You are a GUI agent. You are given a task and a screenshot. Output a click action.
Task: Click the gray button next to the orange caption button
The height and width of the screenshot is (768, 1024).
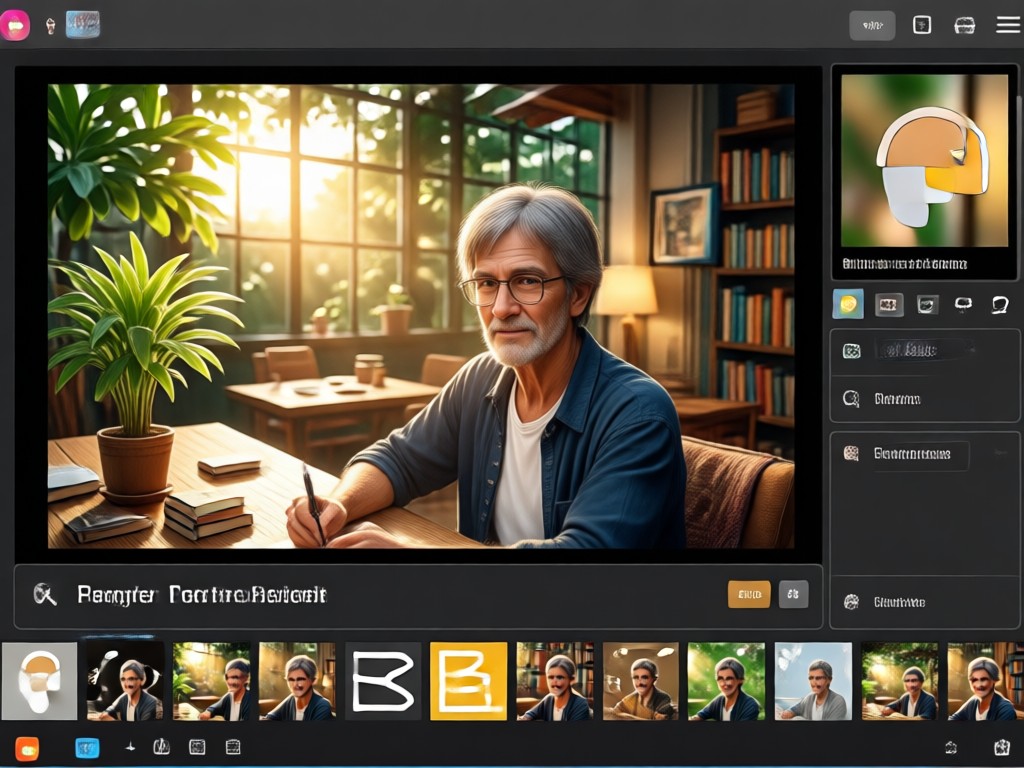tap(793, 594)
